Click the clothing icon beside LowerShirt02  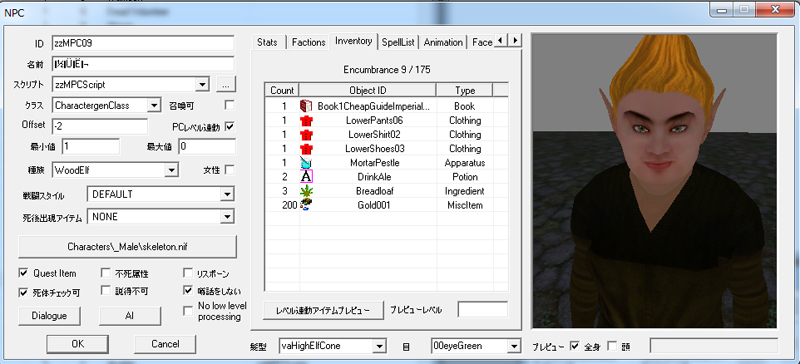click(306, 135)
